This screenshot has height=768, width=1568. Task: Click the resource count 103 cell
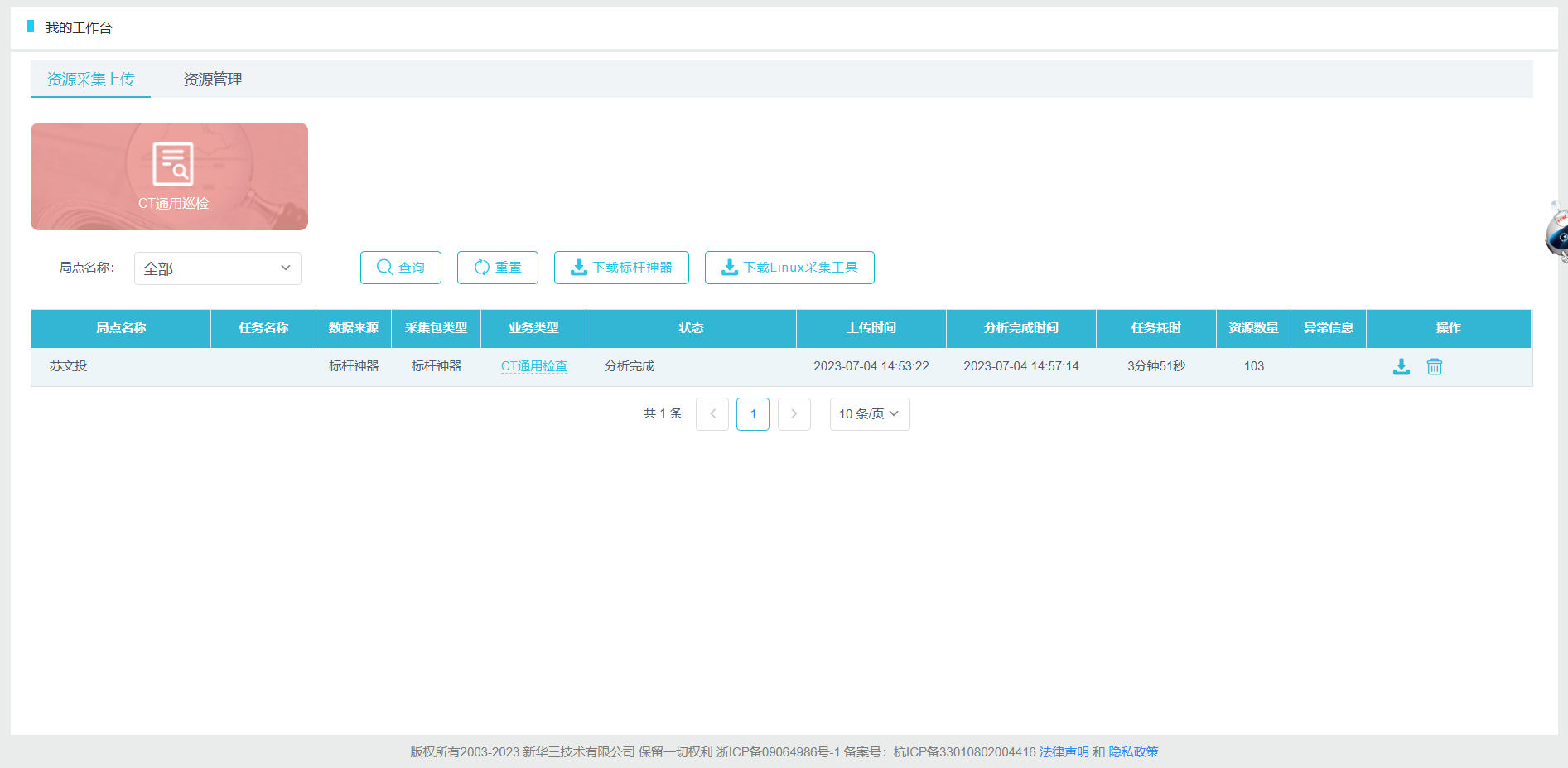click(1254, 366)
